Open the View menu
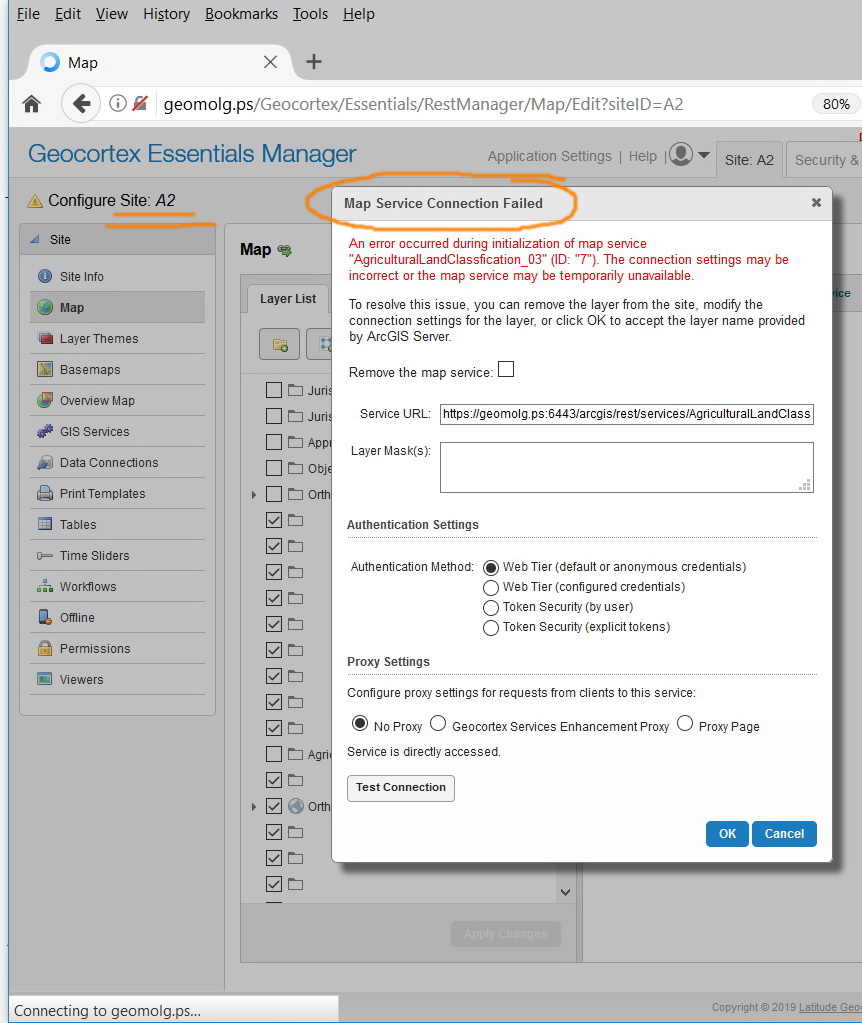 (x=112, y=14)
